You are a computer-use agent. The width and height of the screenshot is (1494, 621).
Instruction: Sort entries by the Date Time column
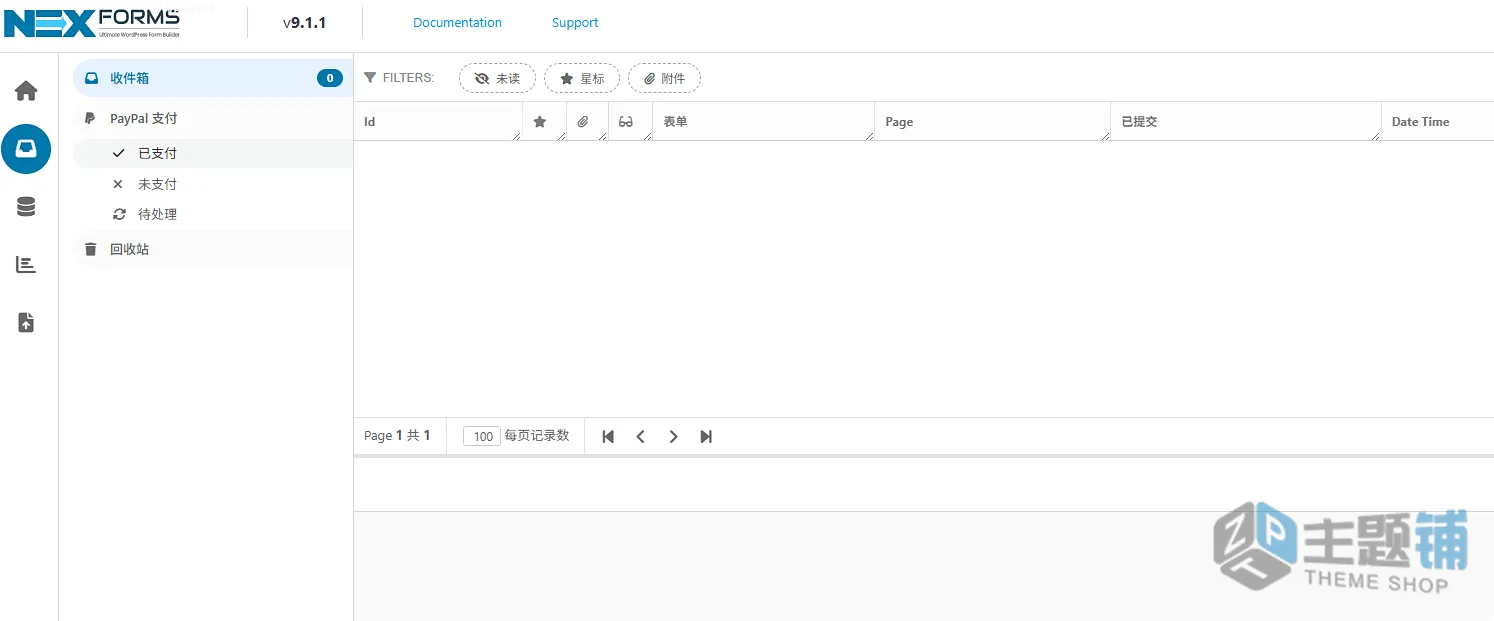point(1438,122)
